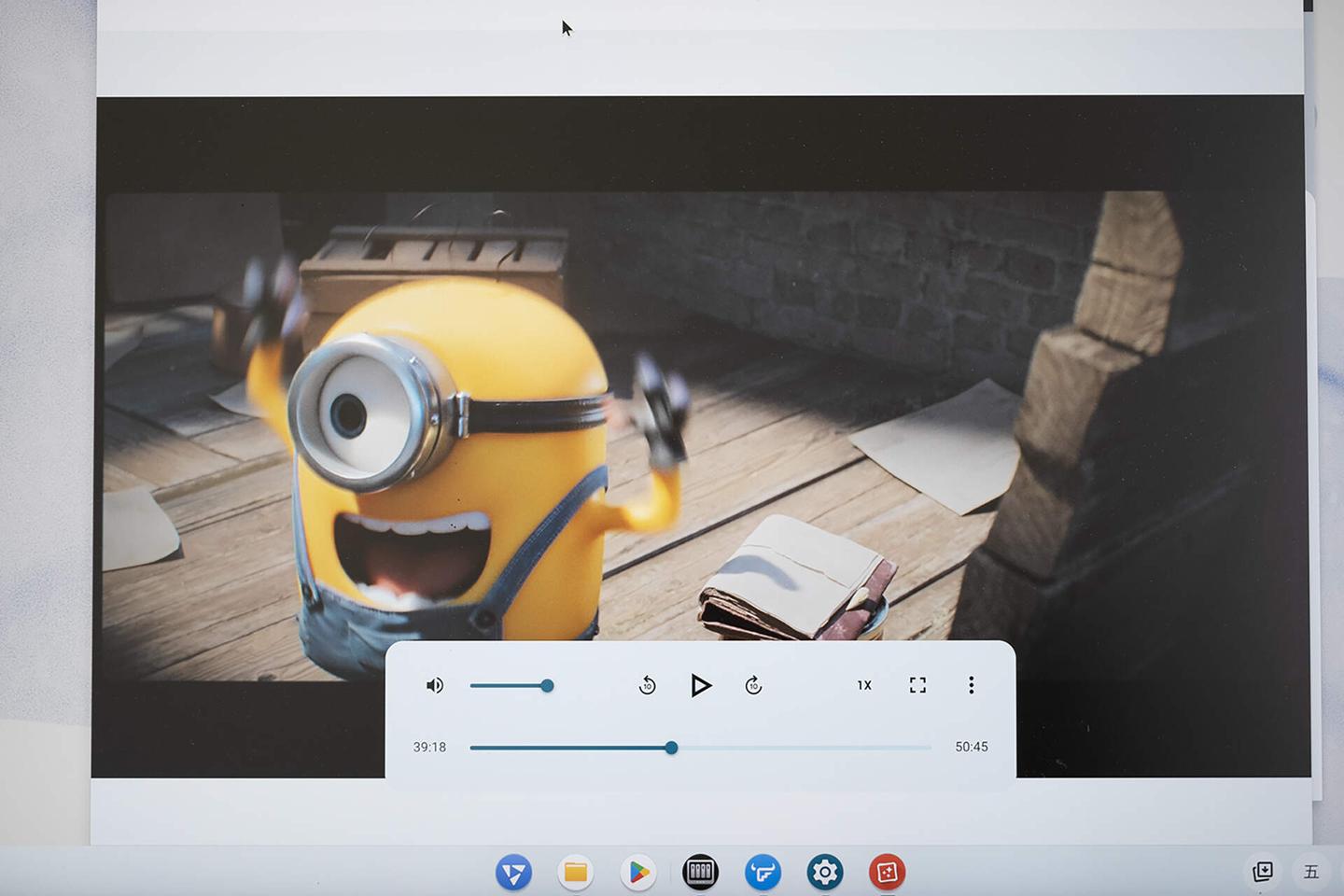Enter fullscreen mode
Viewport: 1344px width, 896px height.
click(x=917, y=685)
